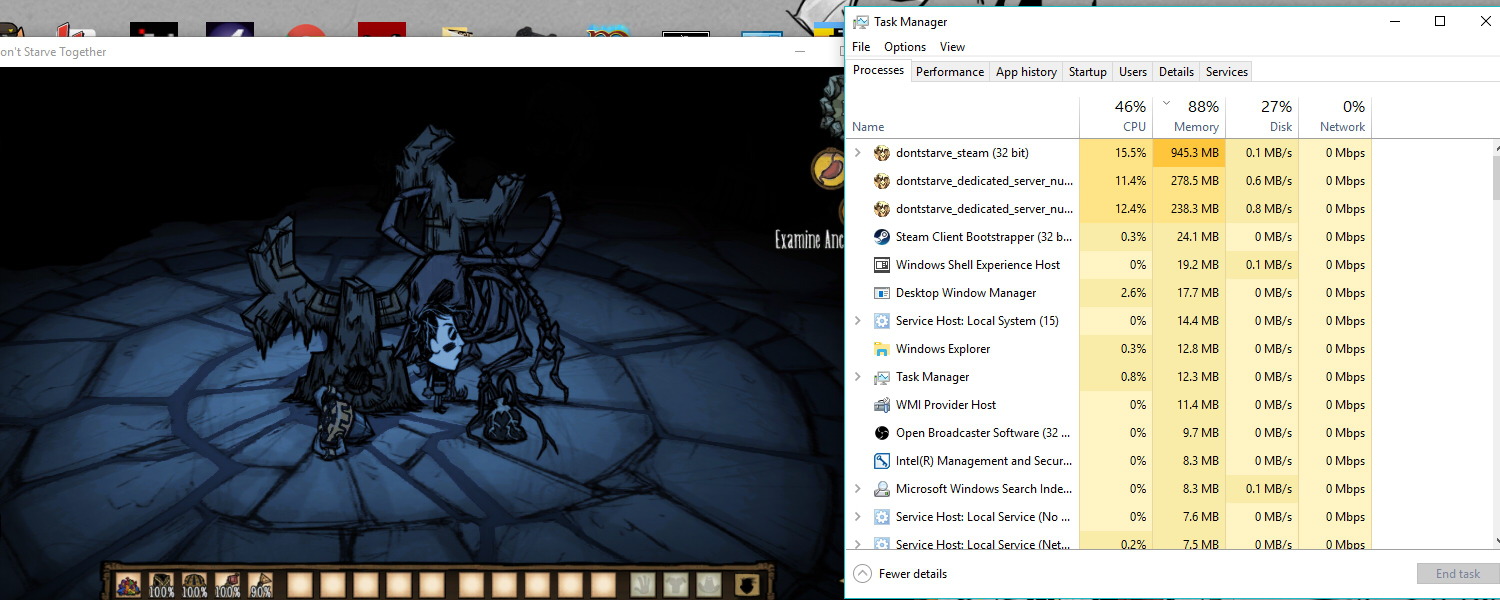This screenshot has height=600, width=1500.
Task: Expand Microsoft Windows Search Indexer entry
Action: click(x=857, y=489)
